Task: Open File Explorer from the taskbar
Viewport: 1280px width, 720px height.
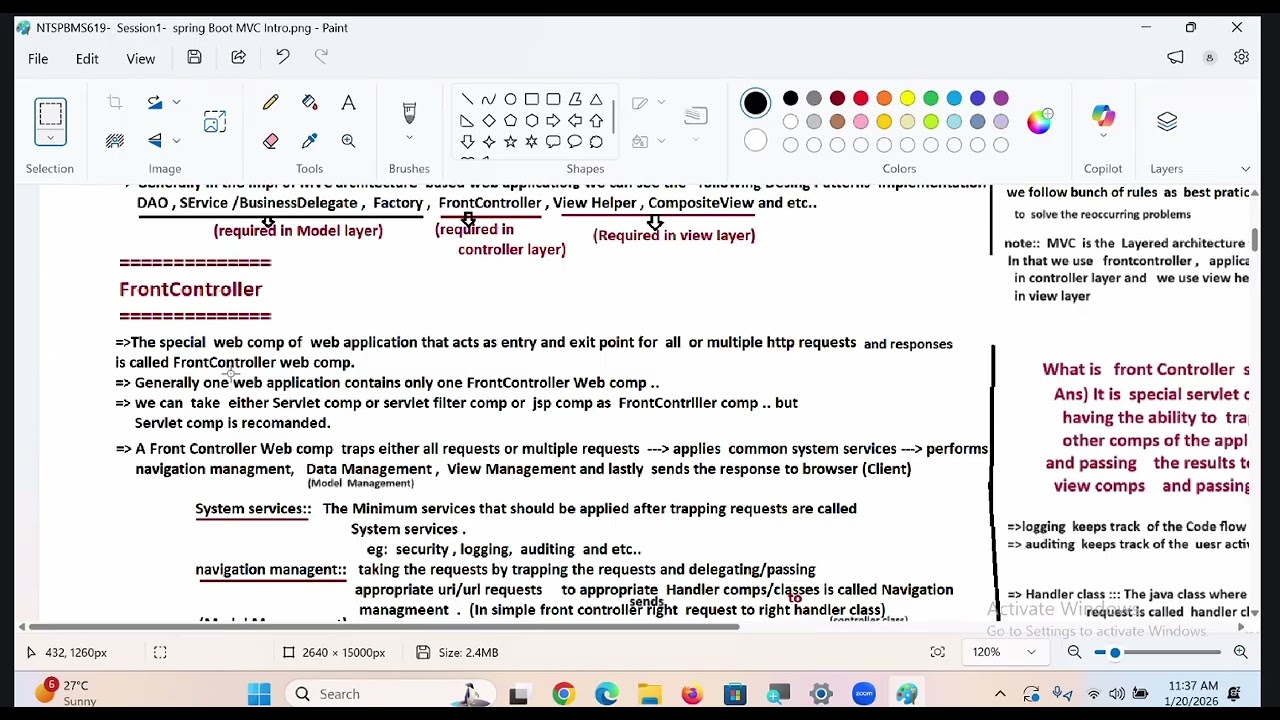Action: click(649, 694)
